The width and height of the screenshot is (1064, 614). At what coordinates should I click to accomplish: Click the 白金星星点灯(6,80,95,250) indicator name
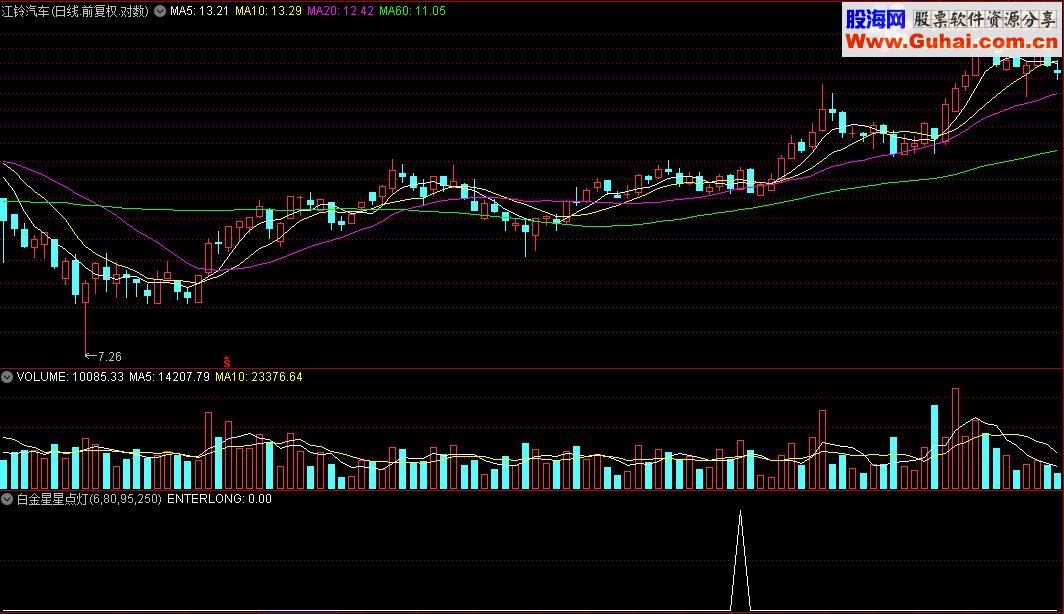(x=89, y=499)
